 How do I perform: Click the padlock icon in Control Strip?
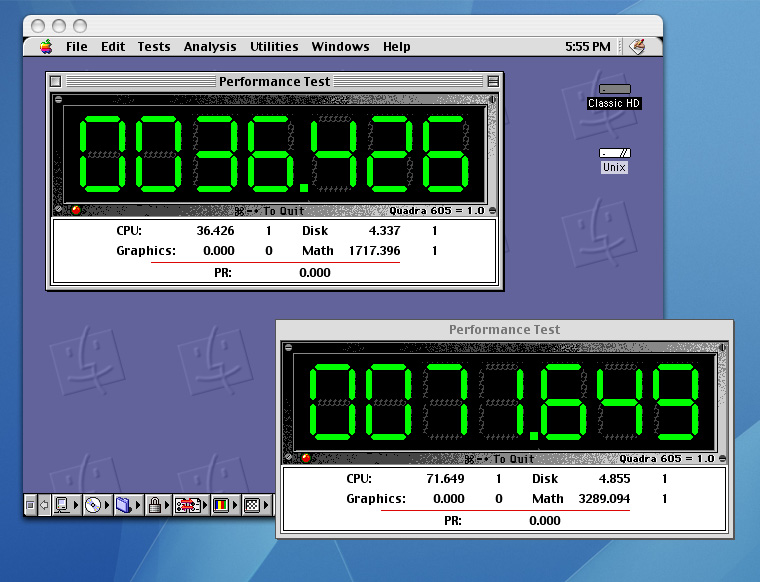click(x=155, y=505)
